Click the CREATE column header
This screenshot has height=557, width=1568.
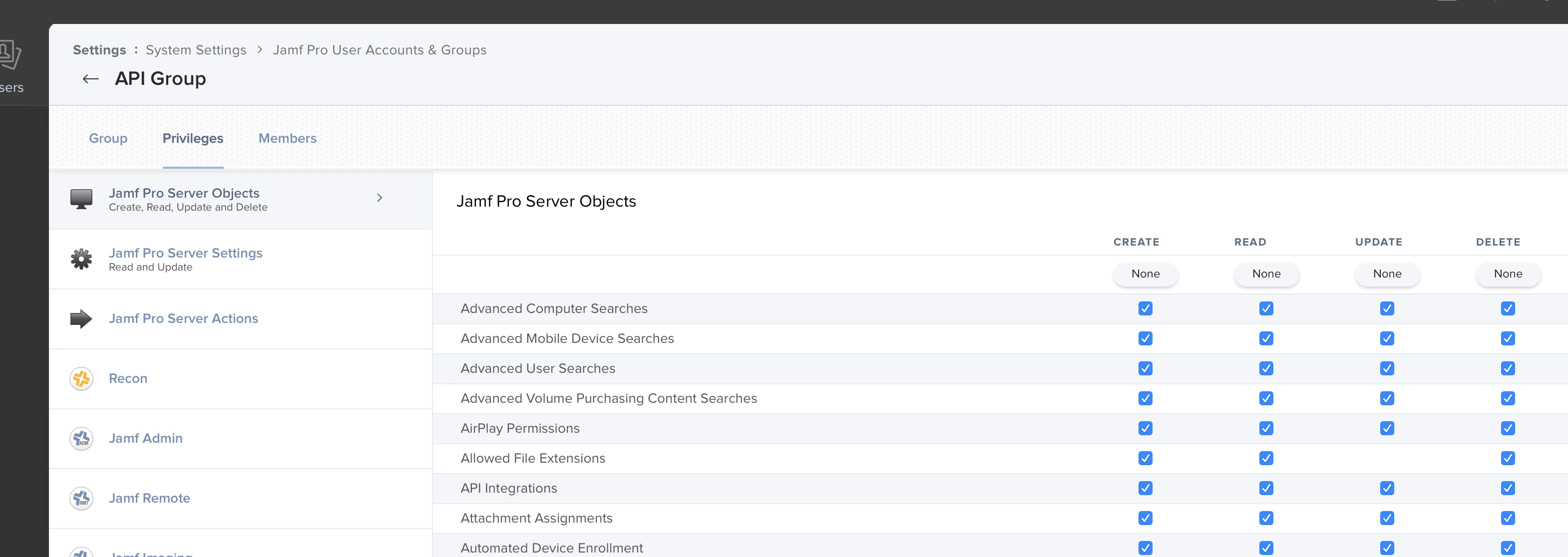(1137, 242)
